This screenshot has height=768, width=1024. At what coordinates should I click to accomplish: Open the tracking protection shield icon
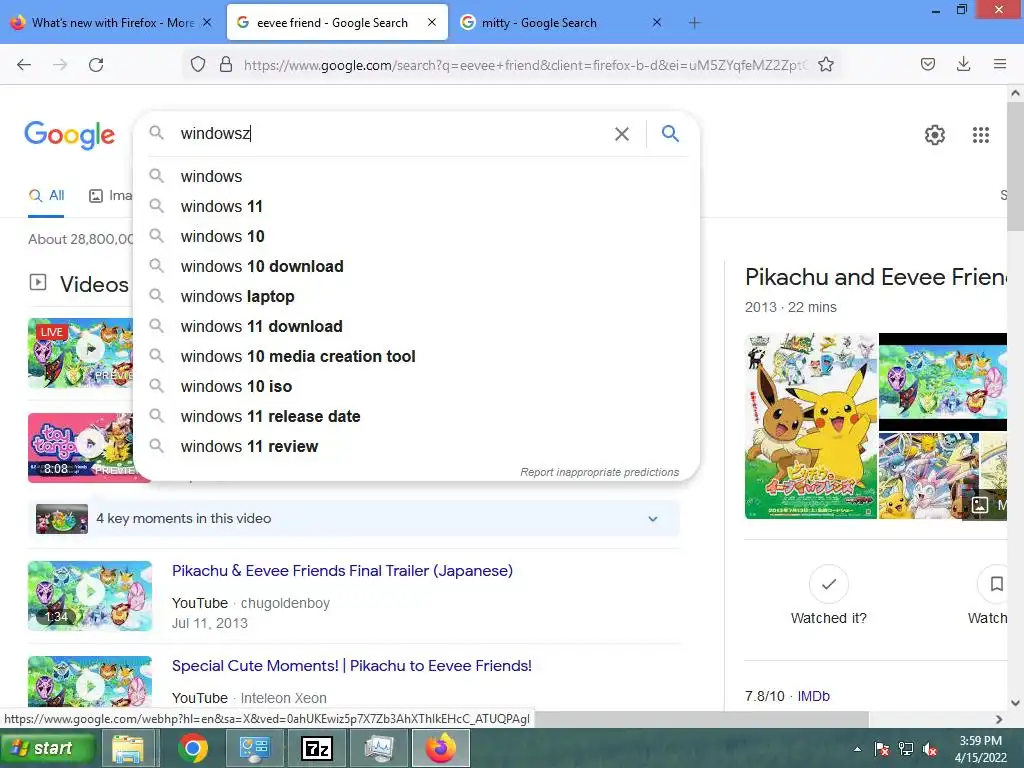(x=198, y=64)
